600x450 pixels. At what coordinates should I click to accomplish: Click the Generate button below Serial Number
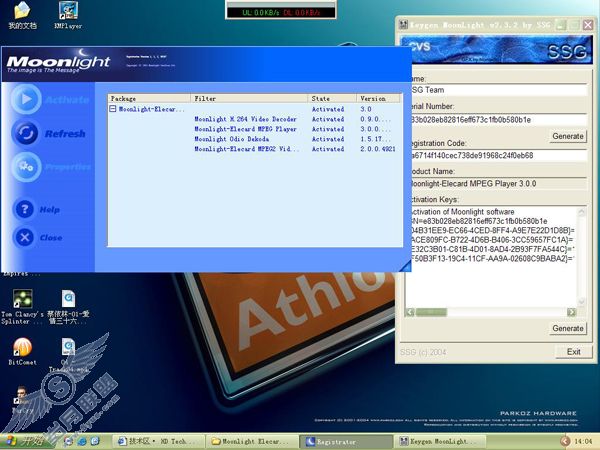click(568, 136)
